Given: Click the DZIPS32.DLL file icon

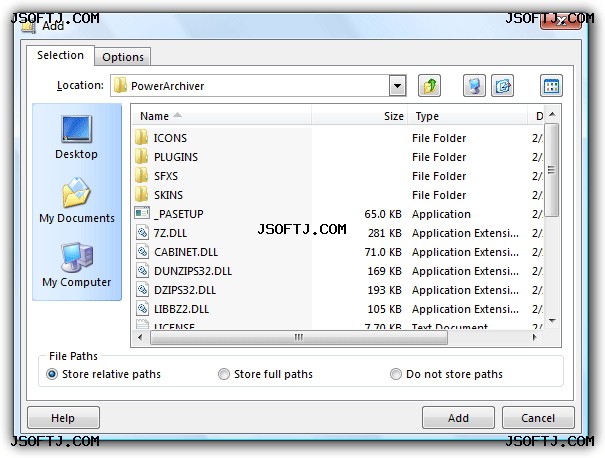Looking at the screenshot, I should pyautogui.click(x=142, y=289).
